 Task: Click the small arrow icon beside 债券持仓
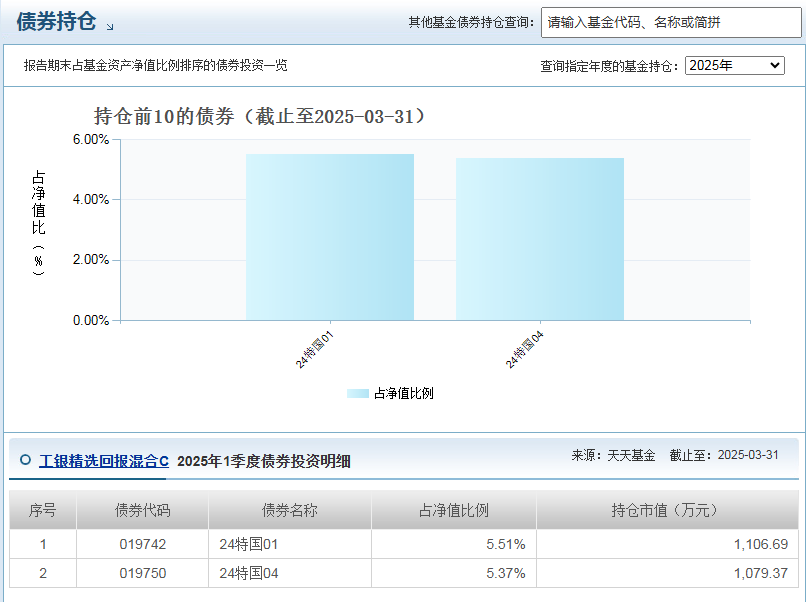pos(110,27)
